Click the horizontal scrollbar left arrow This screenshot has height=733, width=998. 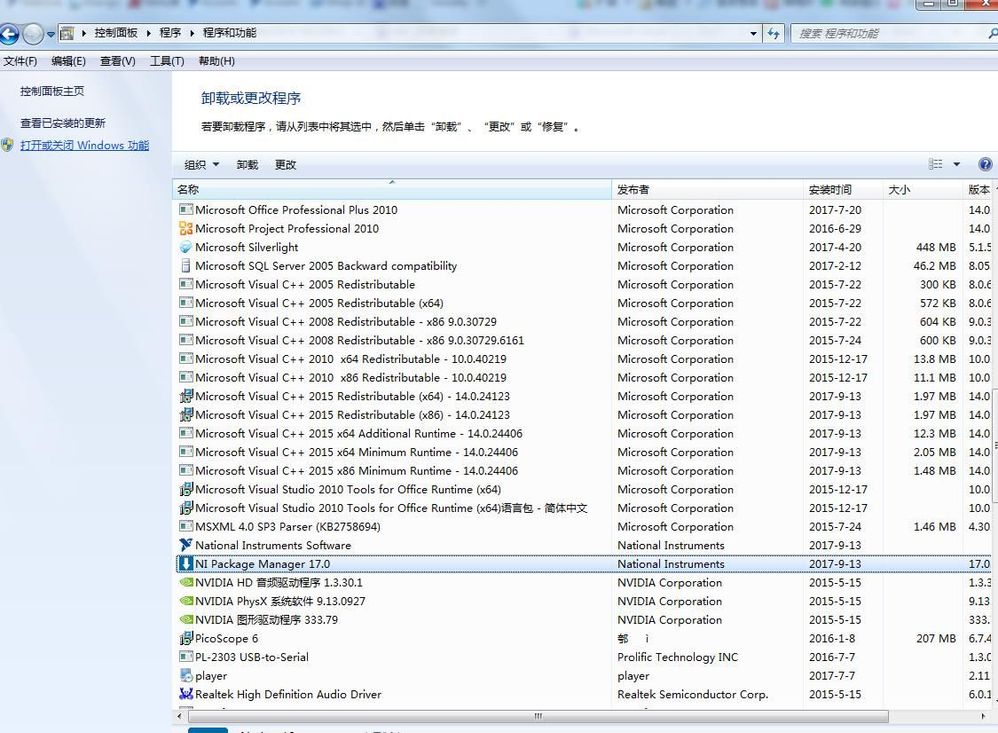[179, 716]
